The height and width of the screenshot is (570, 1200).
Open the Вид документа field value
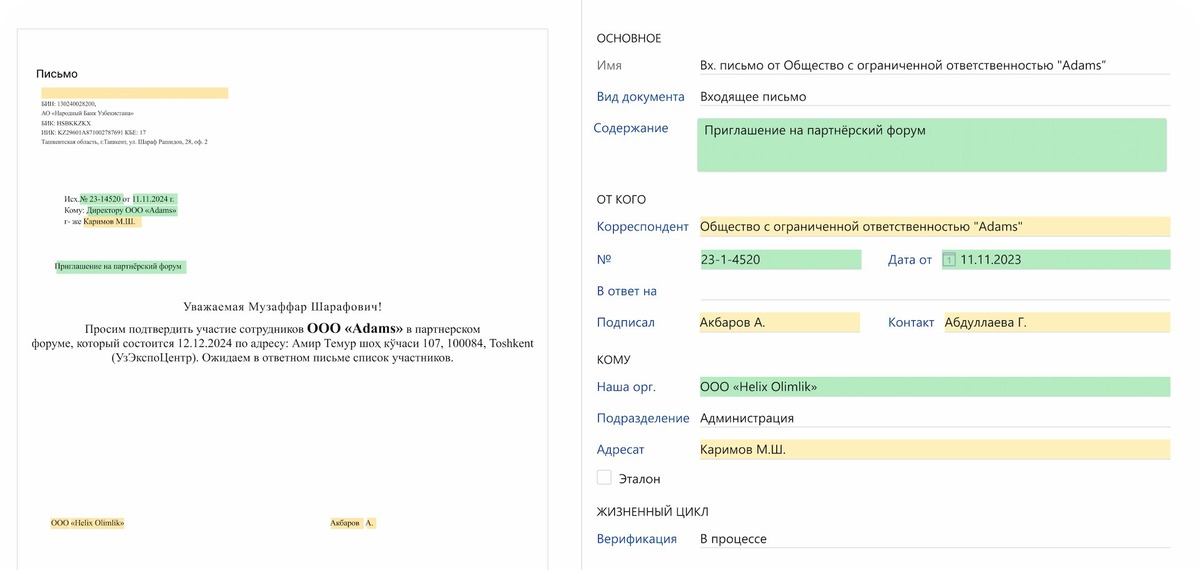click(x=934, y=97)
